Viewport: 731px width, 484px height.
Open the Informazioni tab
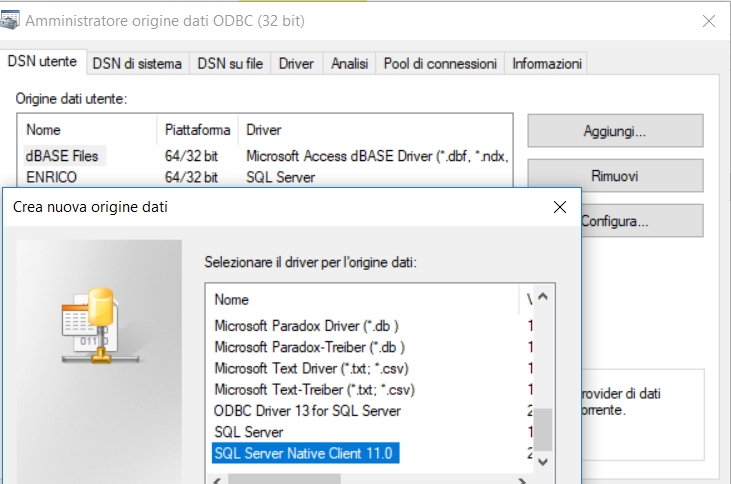[x=546, y=63]
